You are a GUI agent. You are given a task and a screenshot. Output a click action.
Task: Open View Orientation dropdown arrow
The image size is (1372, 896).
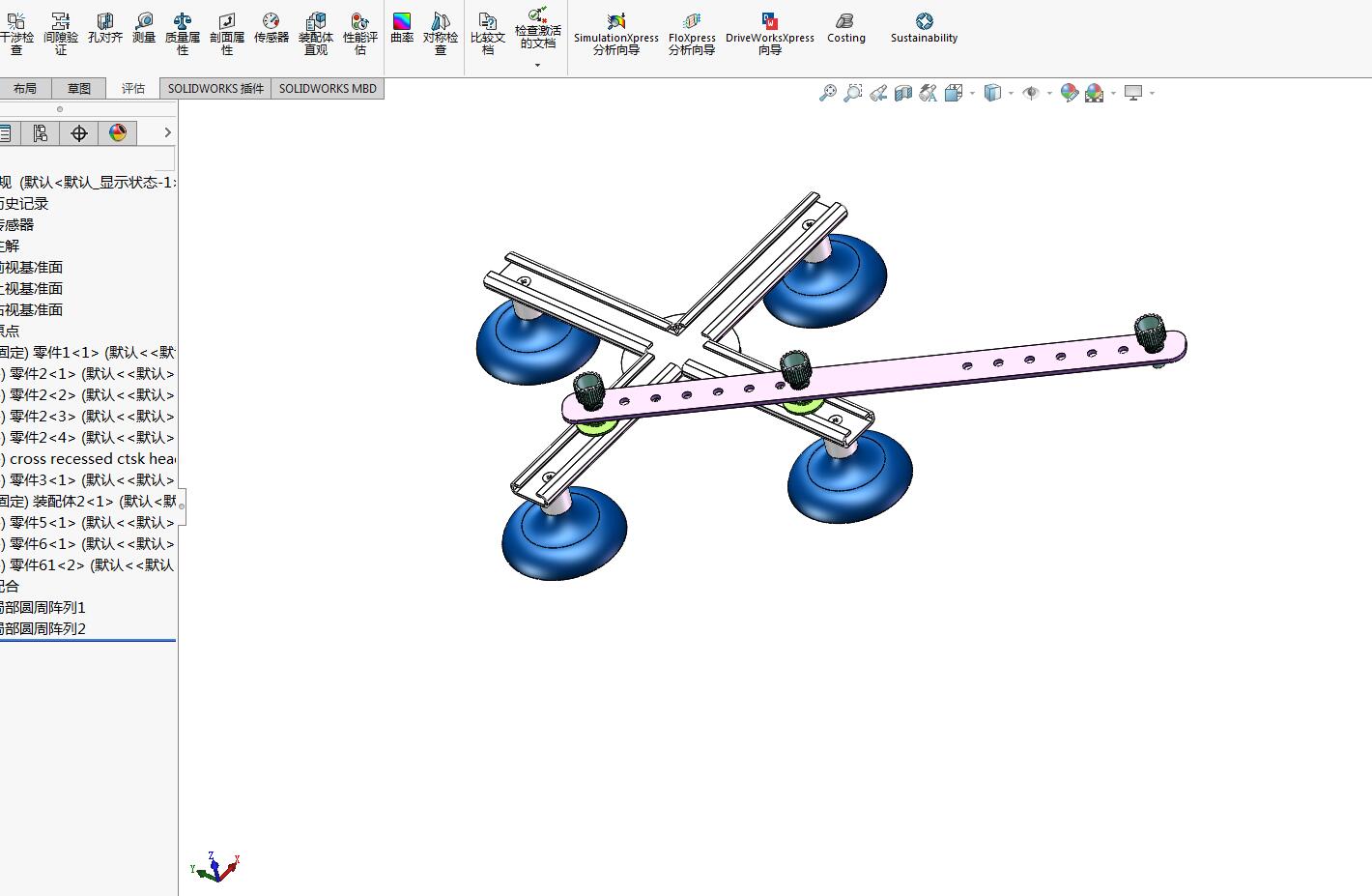tap(972, 94)
